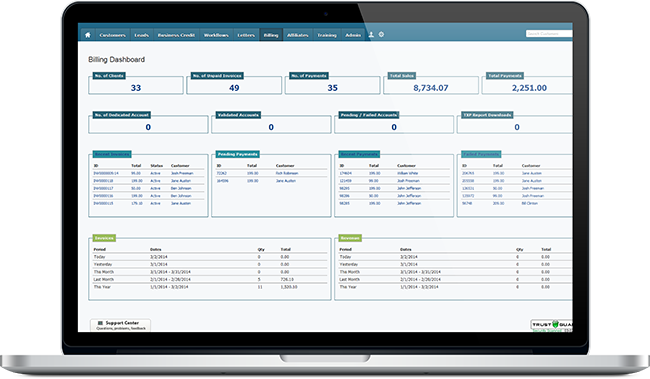Go to the Affiliates tab
650x379 pixels.
pos(298,35)
